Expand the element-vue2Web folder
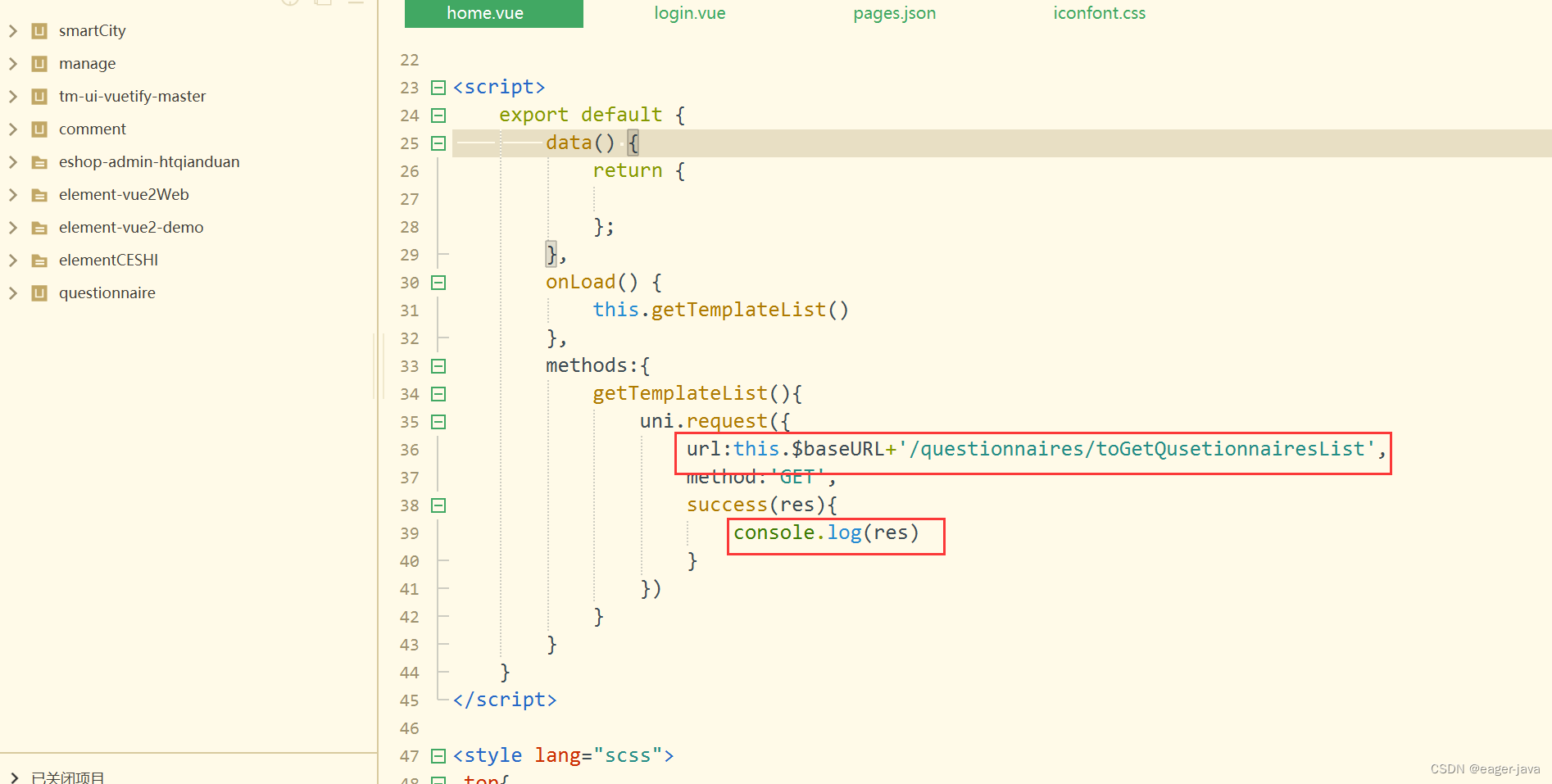 coord(13,195)
